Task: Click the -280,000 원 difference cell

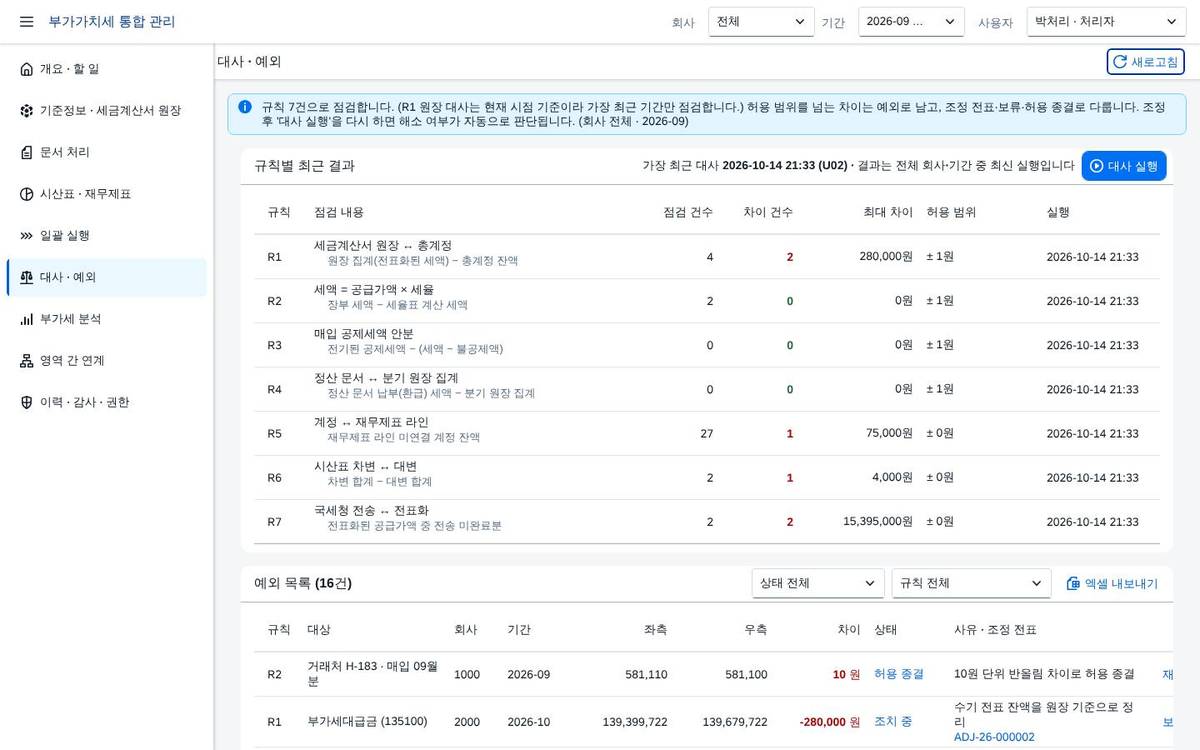Action: [829, 722]
